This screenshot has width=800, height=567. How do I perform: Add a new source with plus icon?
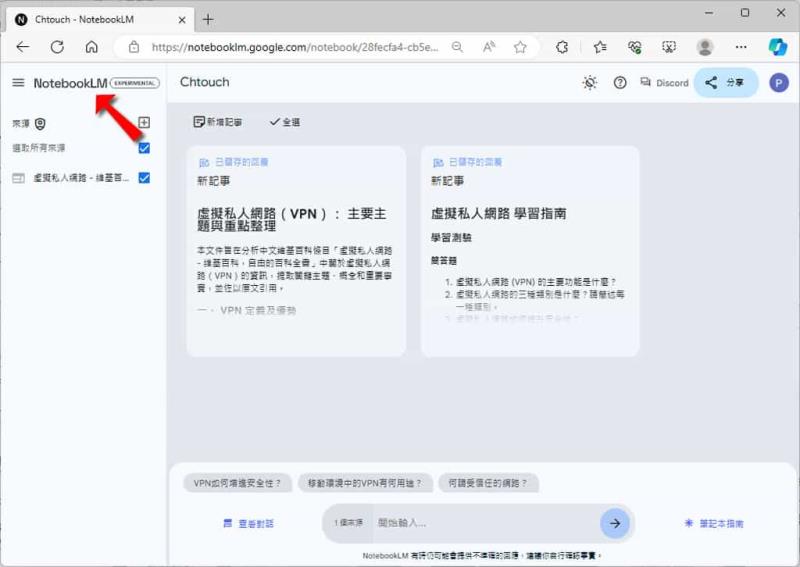coord(144,122)
